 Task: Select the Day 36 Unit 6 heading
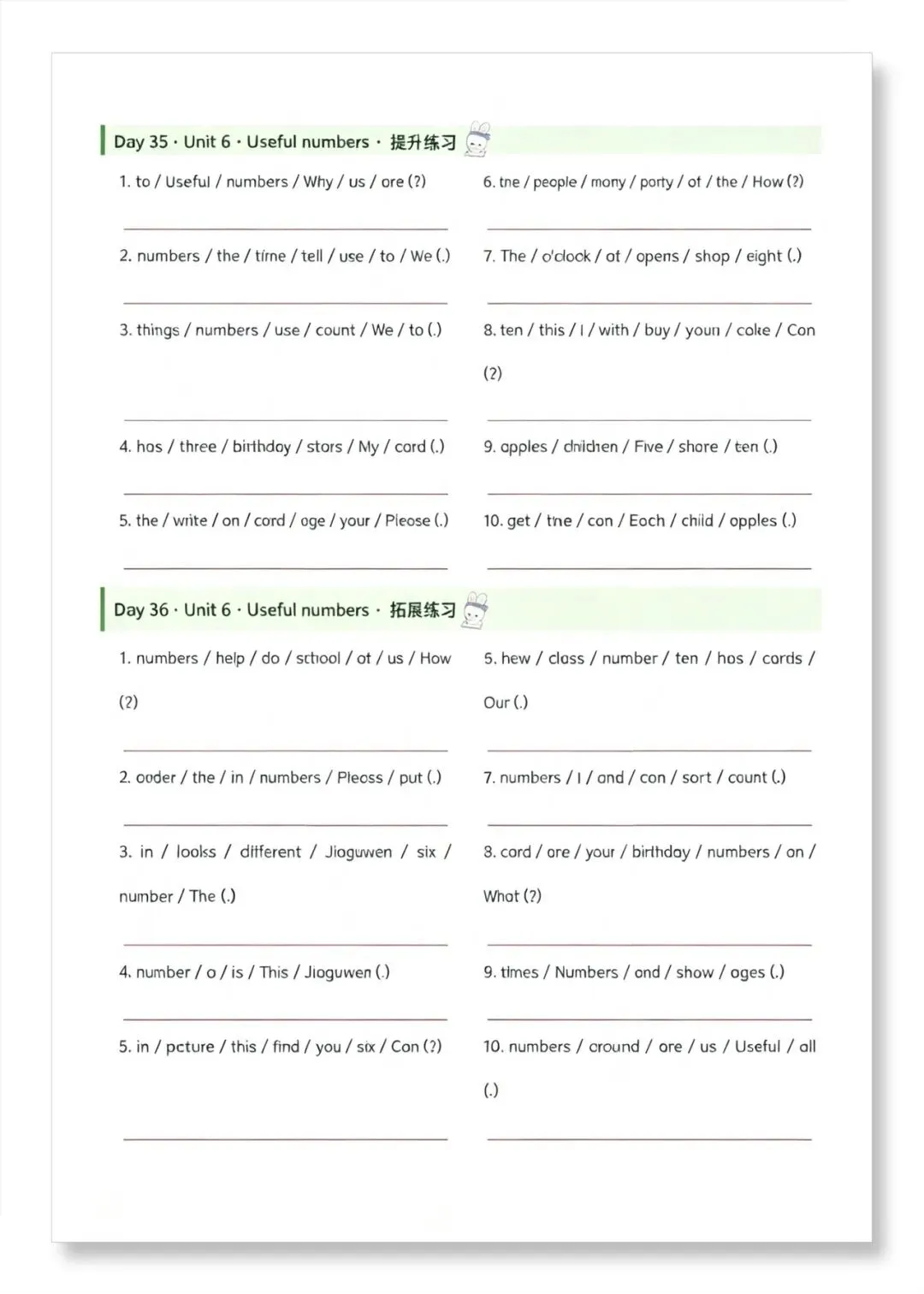pos(285,610)
